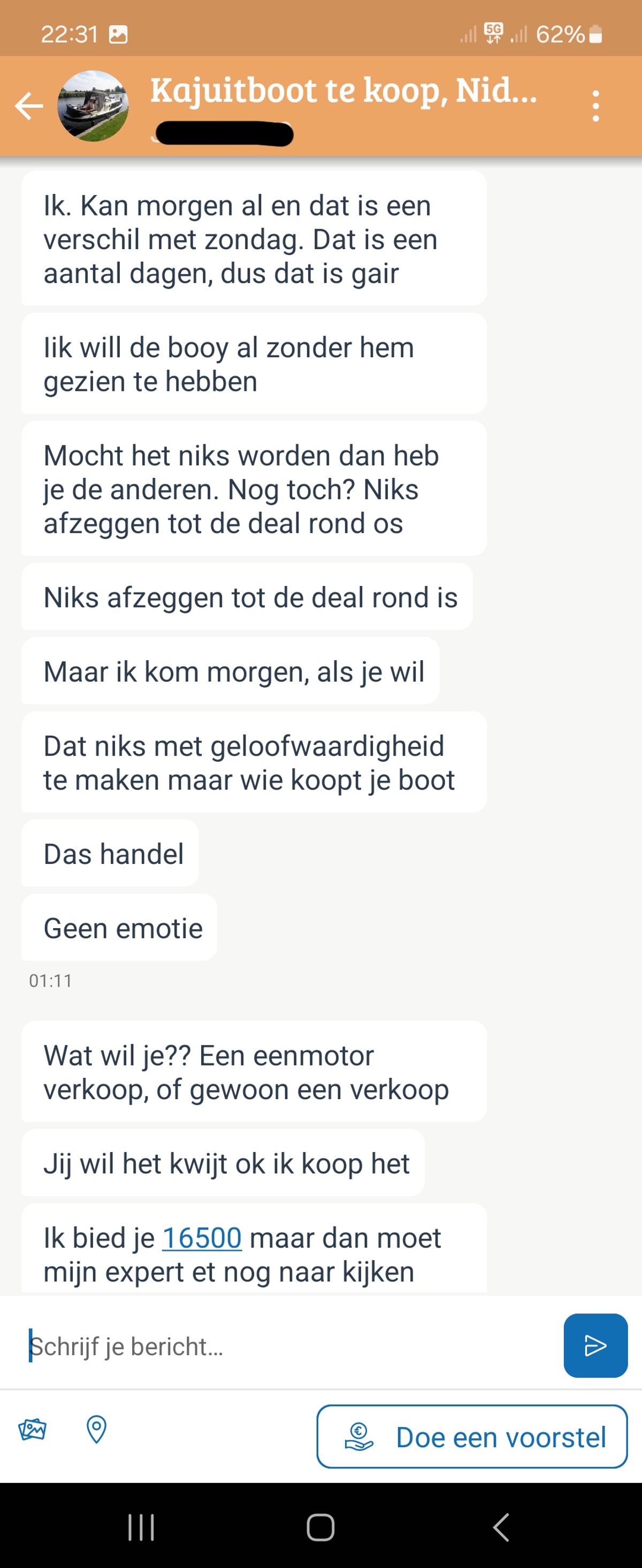
Task: Tap message 'Niks afzeggen tot de deal rond is'
Action: point(247,597)
